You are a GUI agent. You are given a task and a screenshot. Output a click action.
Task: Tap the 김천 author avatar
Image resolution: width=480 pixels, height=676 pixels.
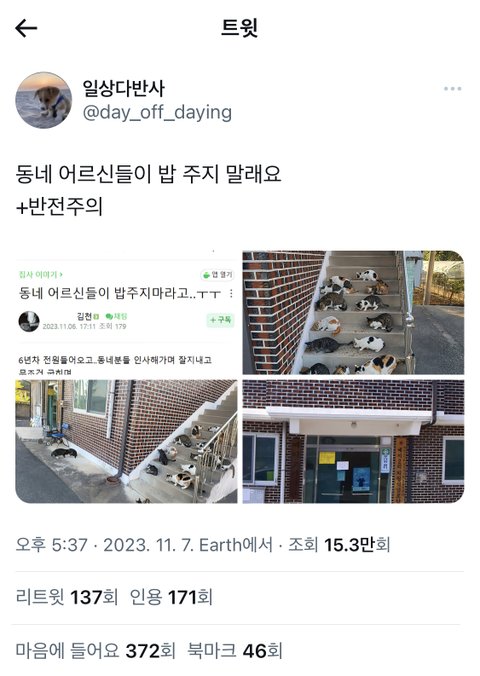pyautogui.click(x=29, y=321)
